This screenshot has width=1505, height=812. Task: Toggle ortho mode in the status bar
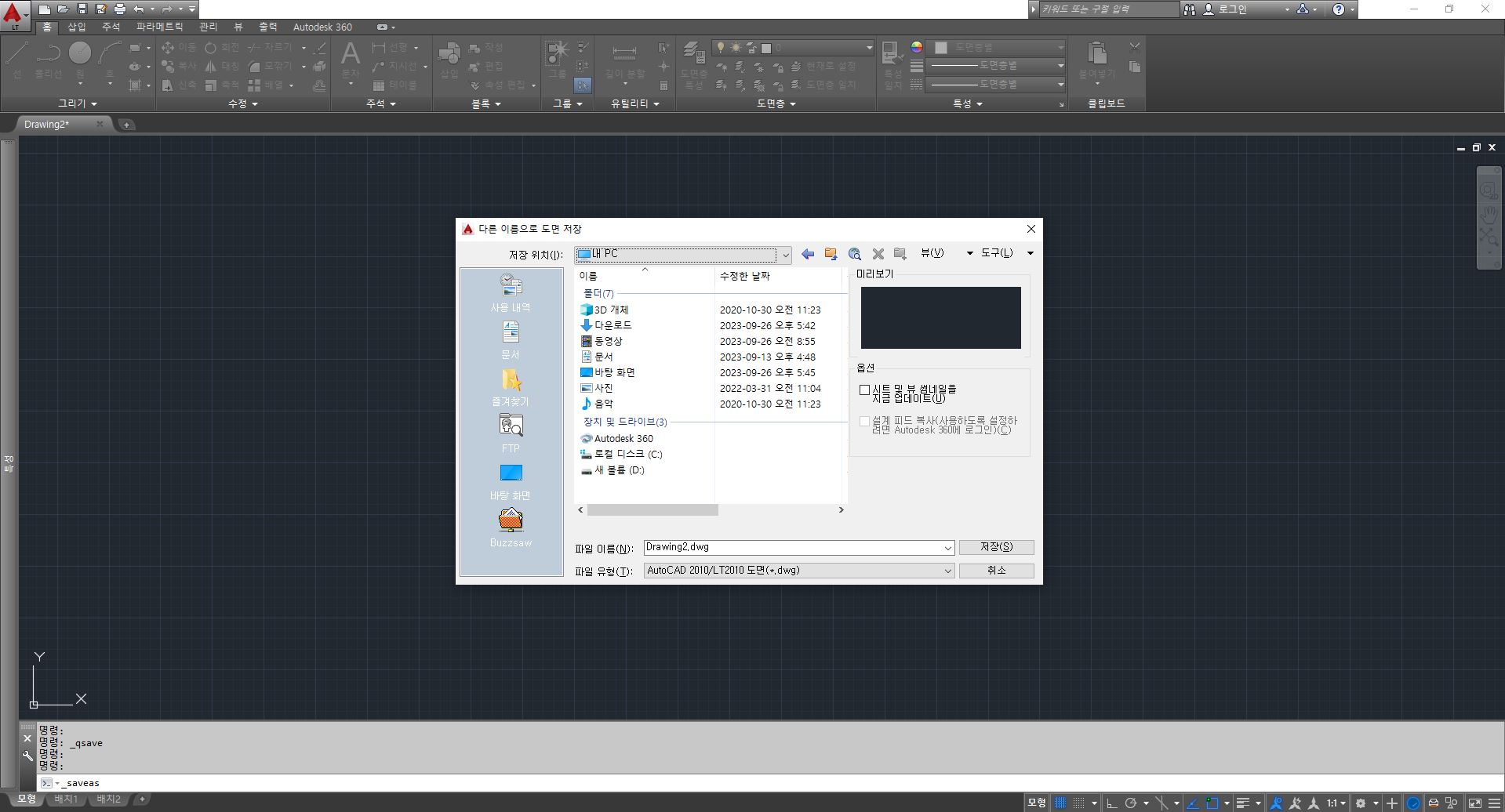(x=1111, y=803)
